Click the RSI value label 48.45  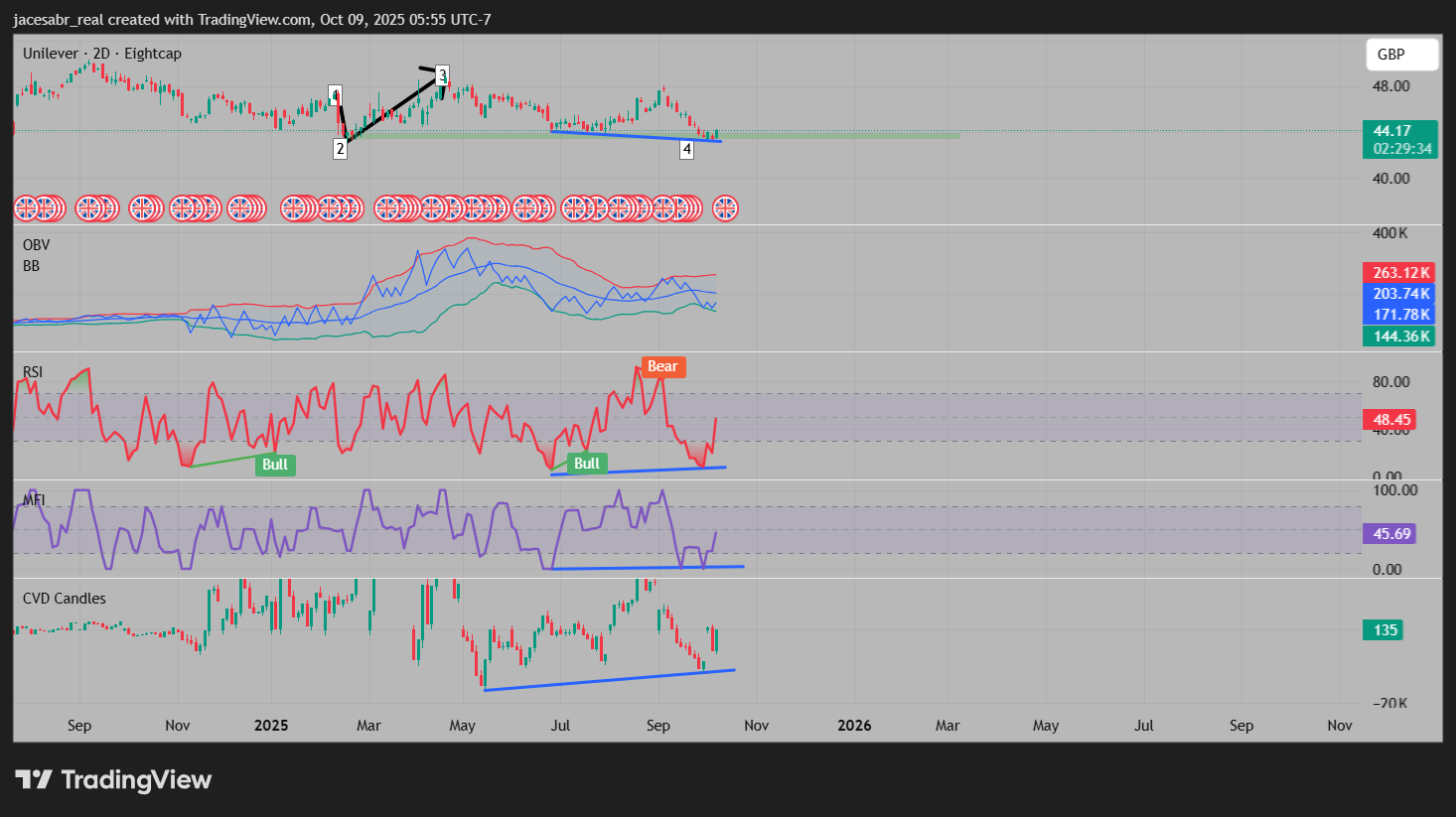click(1388, 419)
